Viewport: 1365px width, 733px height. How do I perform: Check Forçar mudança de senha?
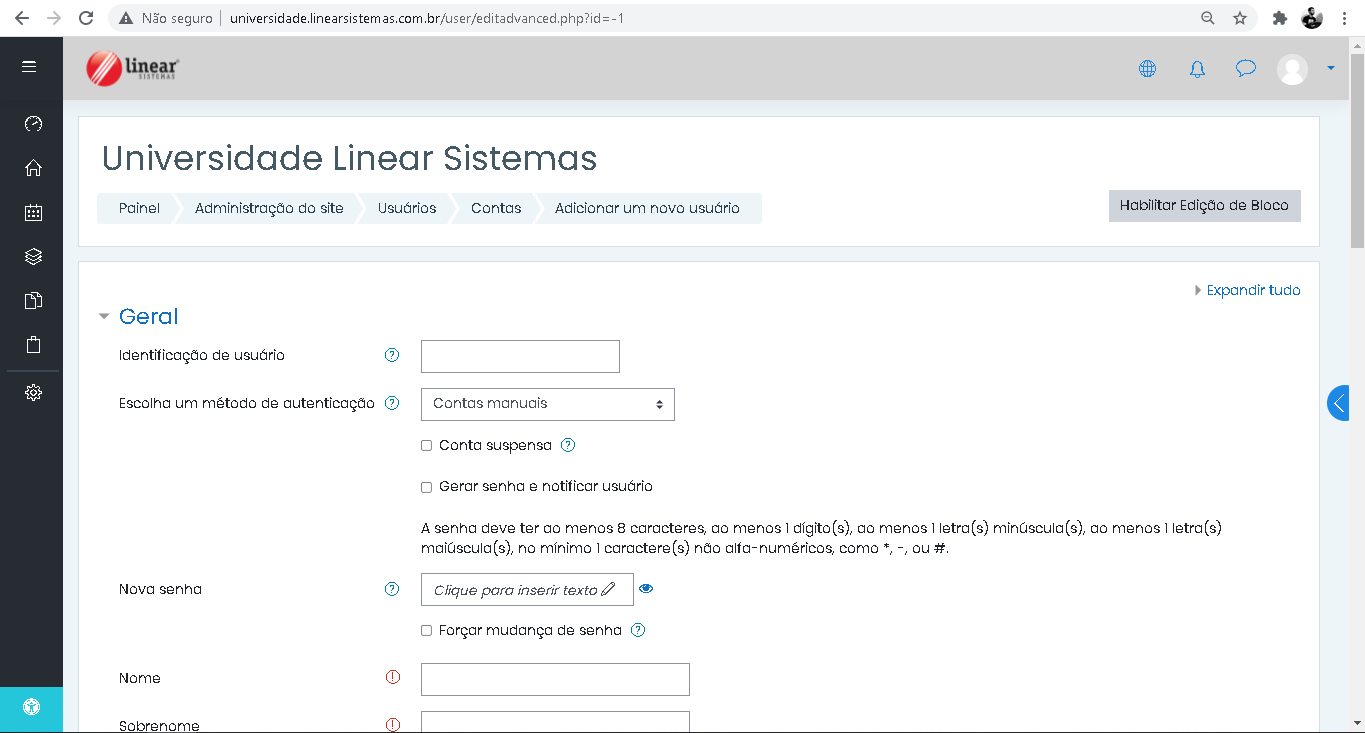point(426,631)
